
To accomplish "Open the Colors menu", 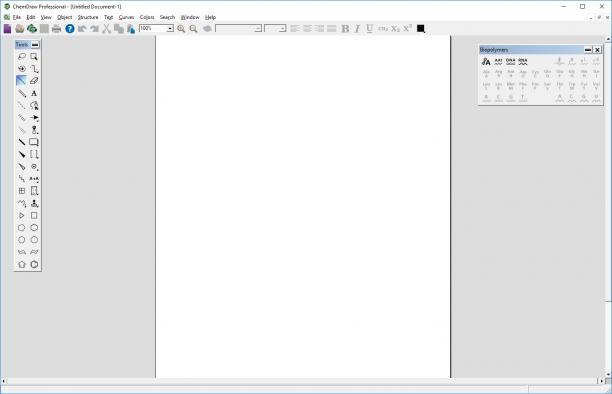I will pyautogui.click(x=147, y=17).
